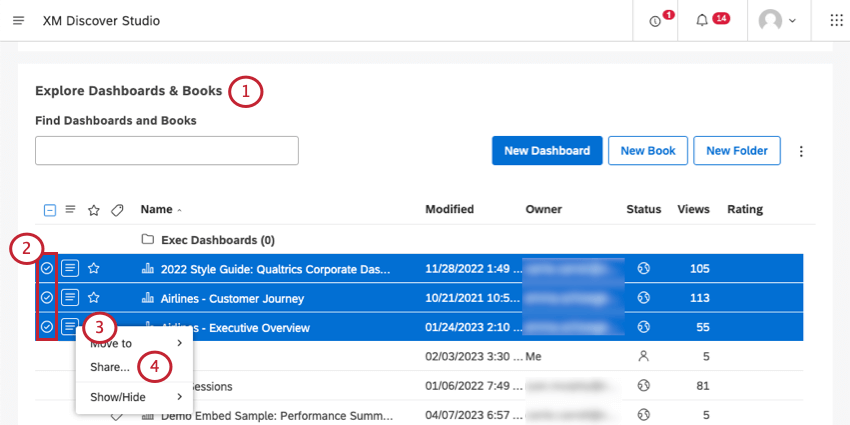Click the New Book button
The image size is (850, 425).
point(648,151)
